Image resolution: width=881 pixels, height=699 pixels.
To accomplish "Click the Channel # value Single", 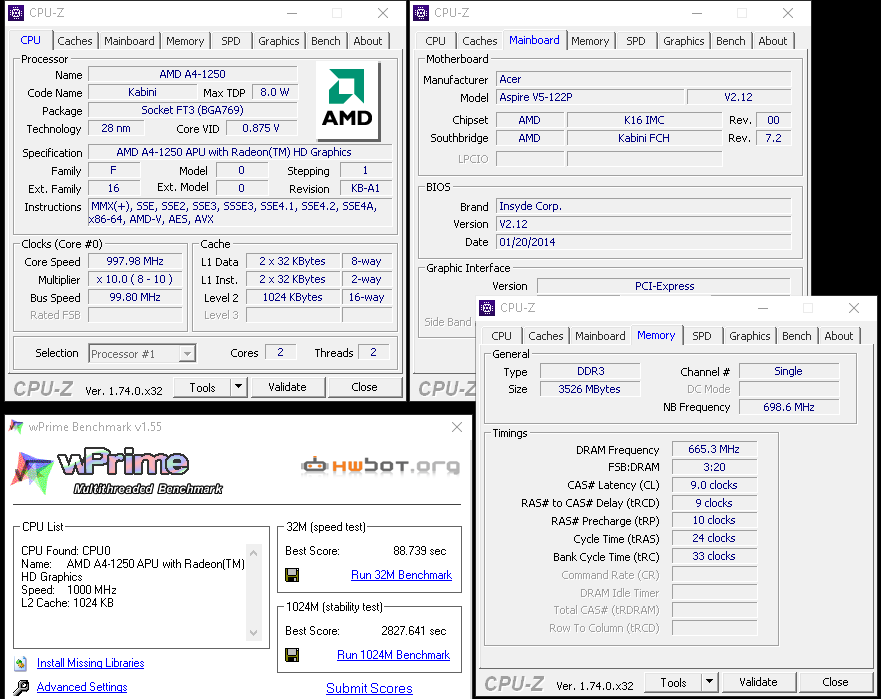I will coord(788,371).
